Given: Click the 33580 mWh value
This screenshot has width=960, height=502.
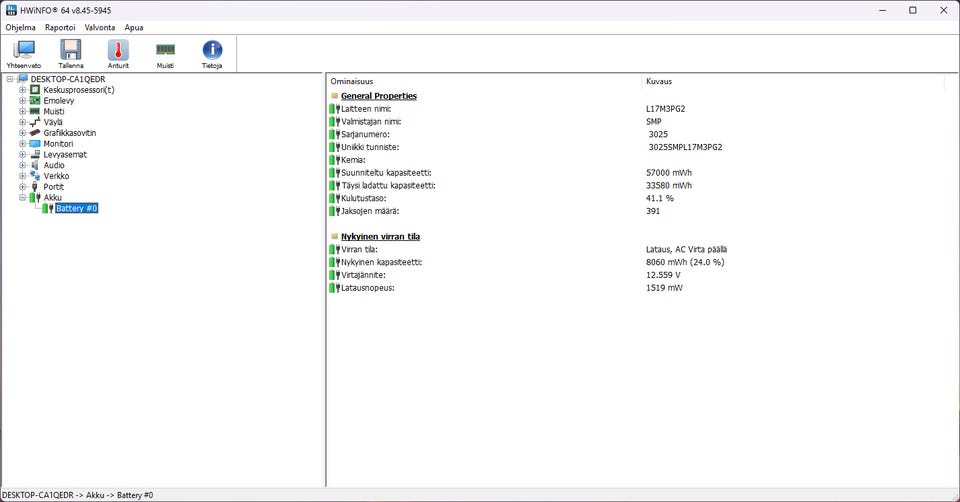Looking at the screenshot, I should (x=669, y=185).
